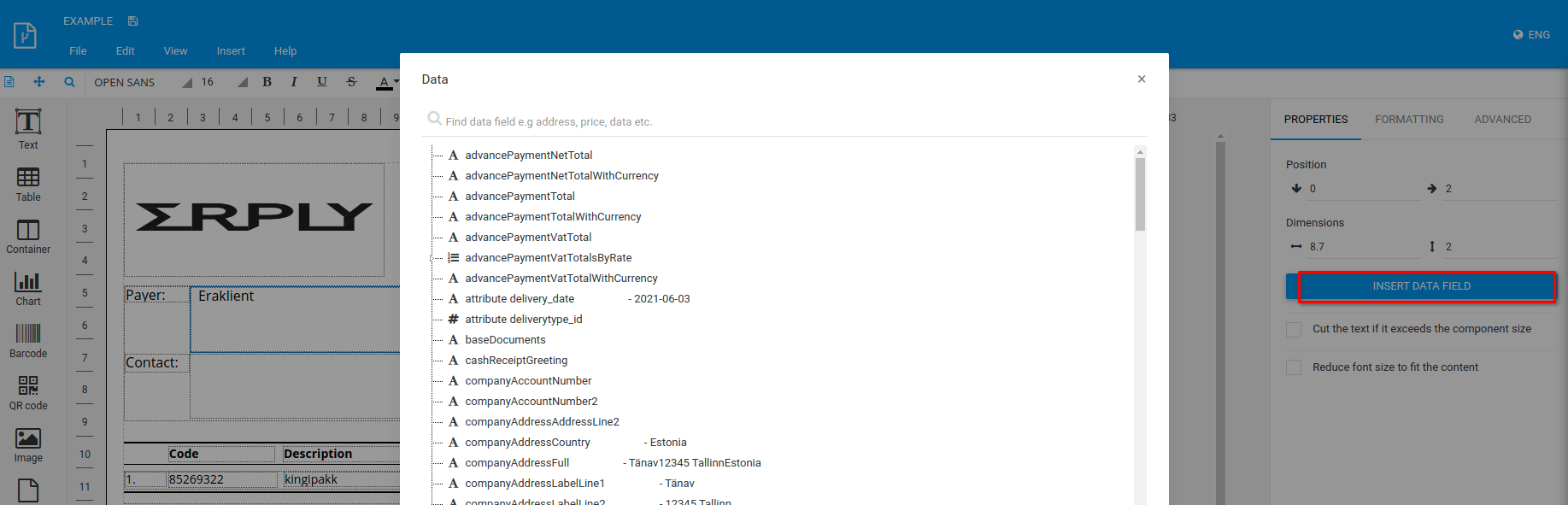Select the Chart component tool

[28, 289]
